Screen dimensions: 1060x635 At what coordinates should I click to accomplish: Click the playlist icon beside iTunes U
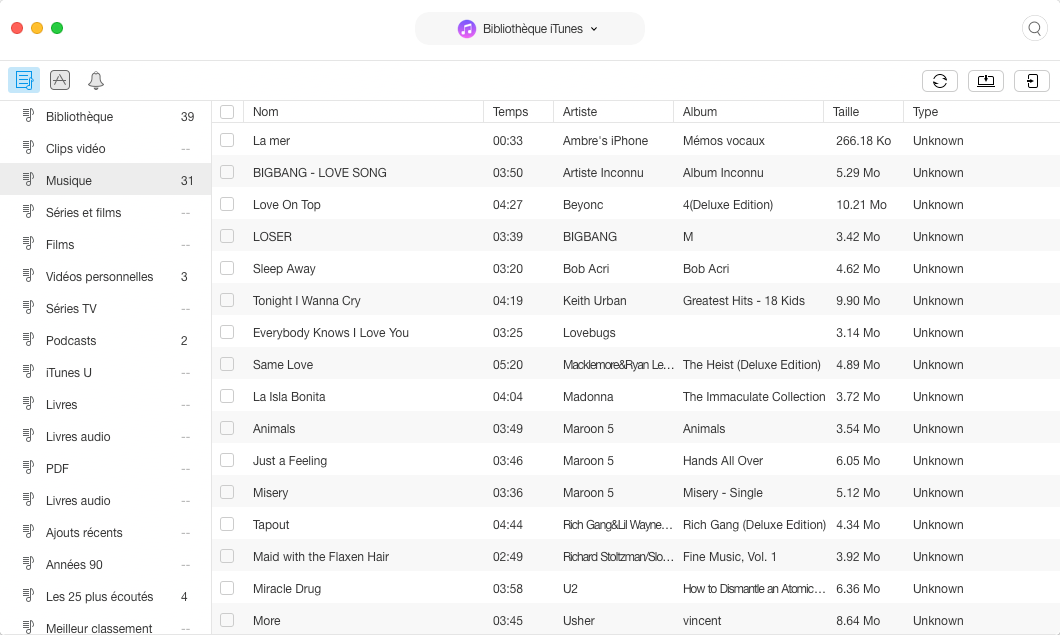(x=28, y=371)
